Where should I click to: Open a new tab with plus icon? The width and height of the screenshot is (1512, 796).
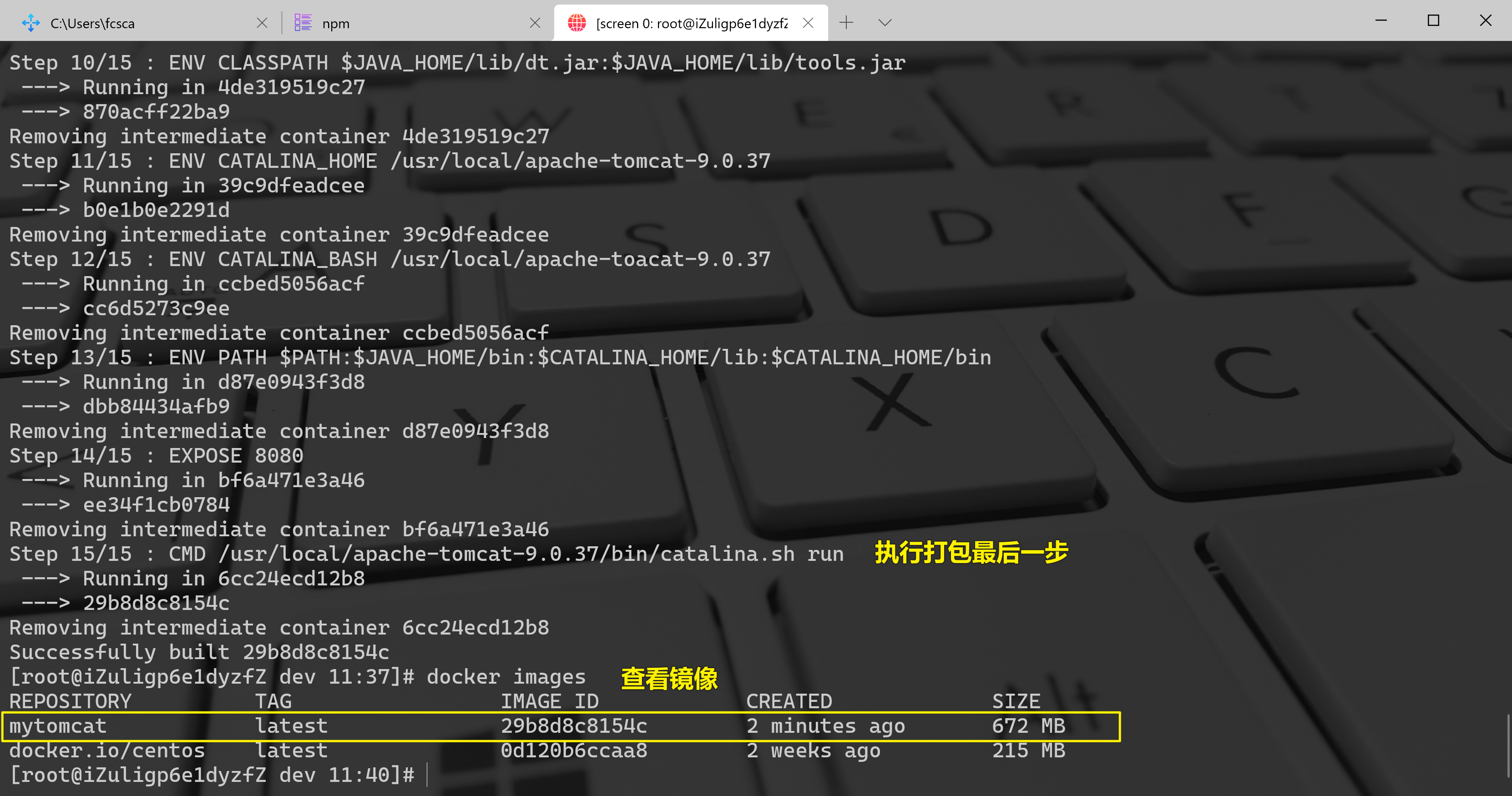coord(846,23)
